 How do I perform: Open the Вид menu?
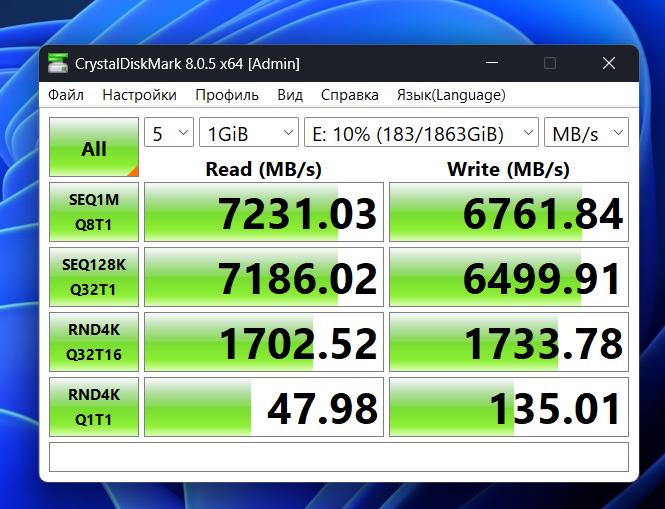(x=290, y=95)
